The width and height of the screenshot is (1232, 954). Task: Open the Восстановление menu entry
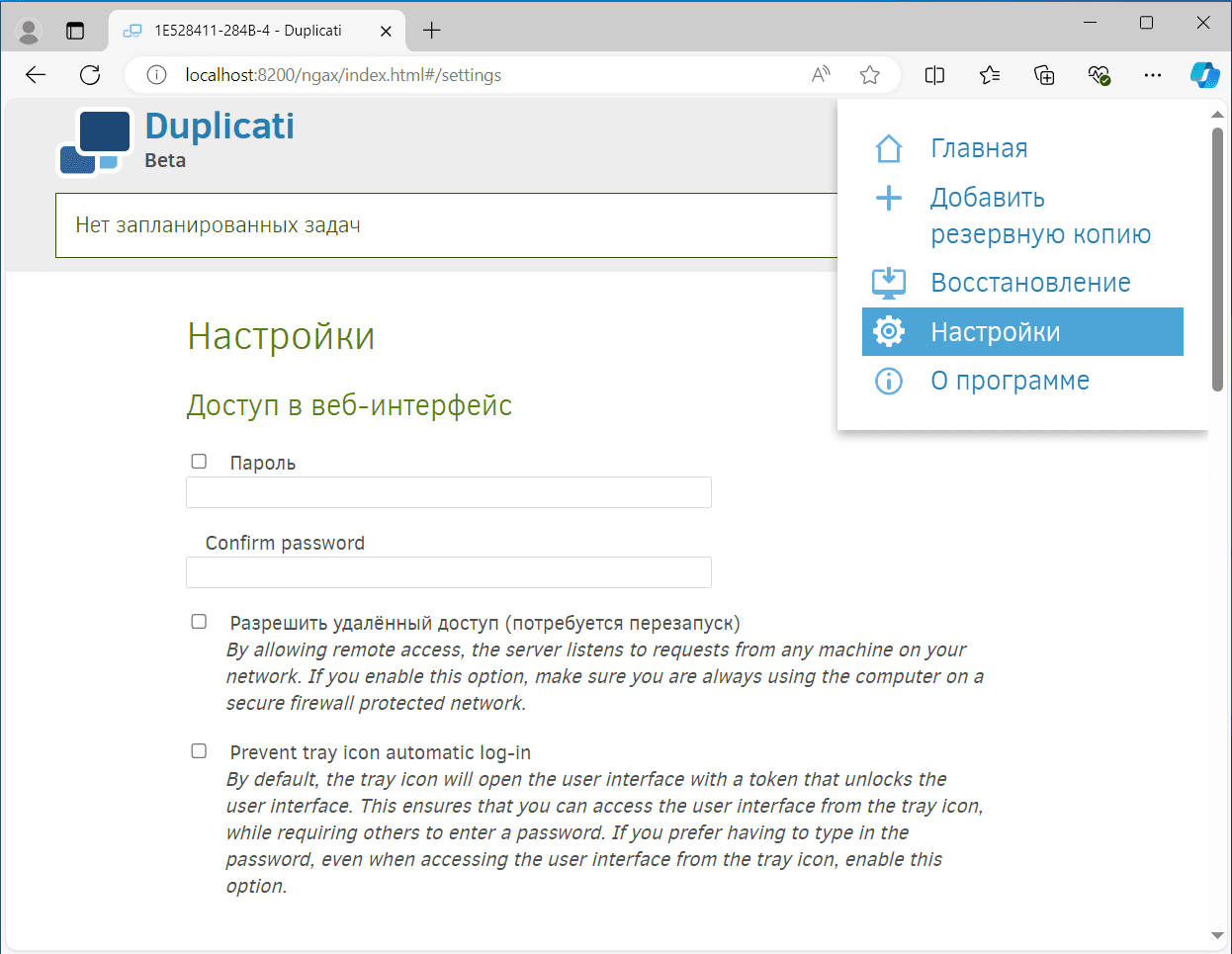click(1022, 283)
